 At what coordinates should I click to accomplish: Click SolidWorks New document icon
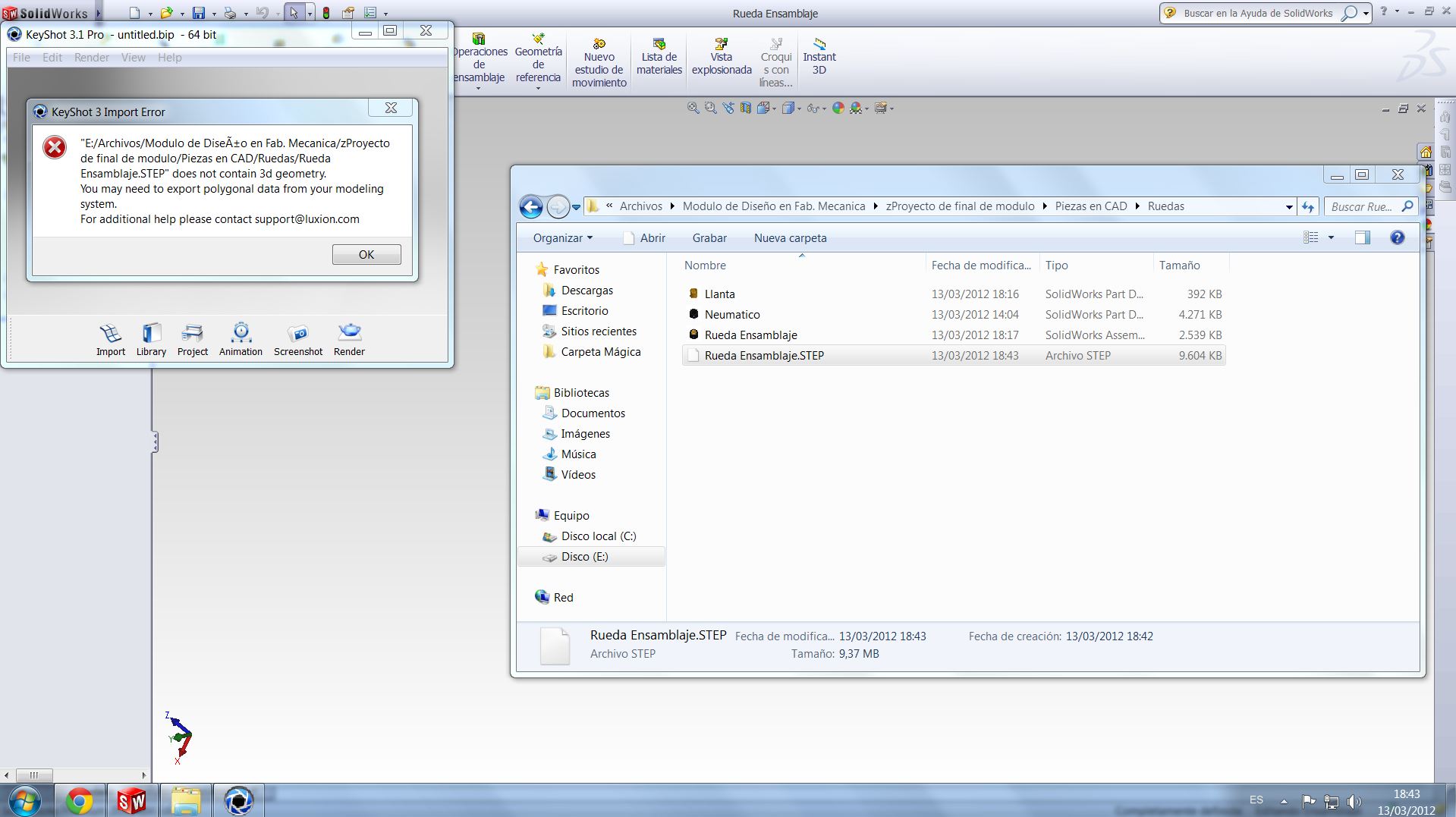(x=134, y=13)
